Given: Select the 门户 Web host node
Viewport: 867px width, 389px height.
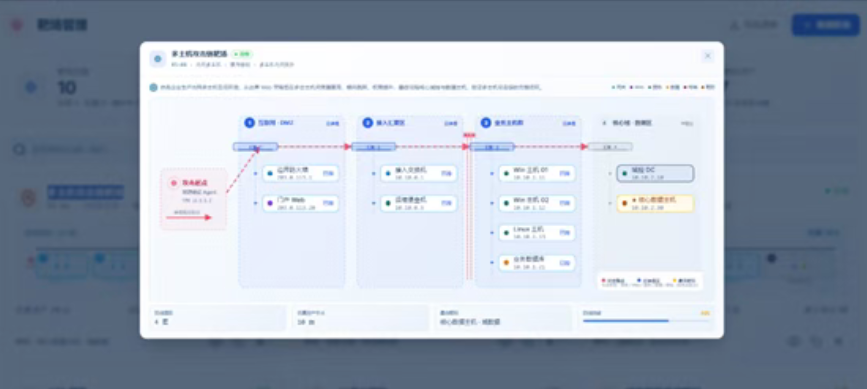Looking at the screenshot, I should tap(300, 203).
